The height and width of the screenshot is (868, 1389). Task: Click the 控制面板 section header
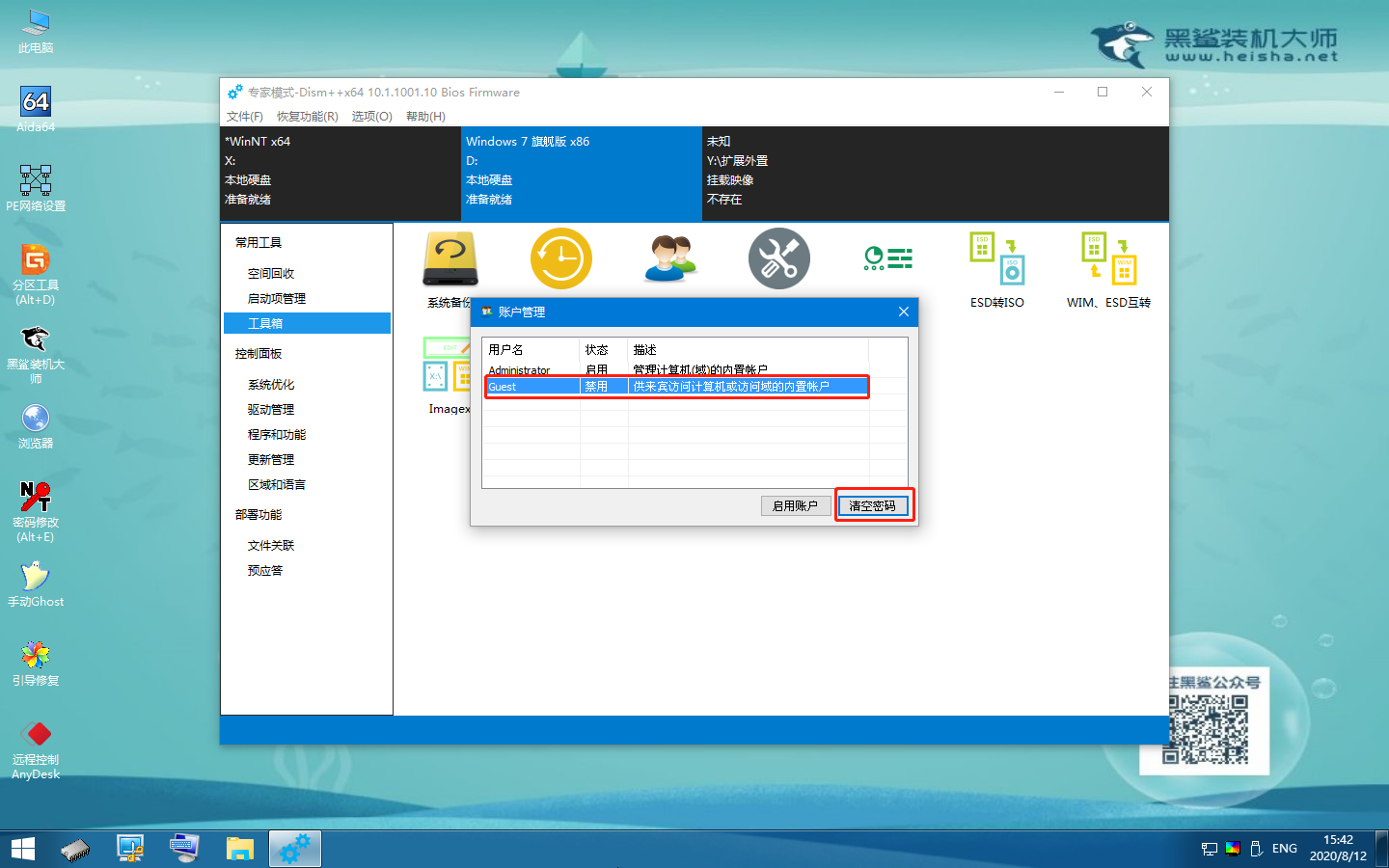(x=259, y=354)
